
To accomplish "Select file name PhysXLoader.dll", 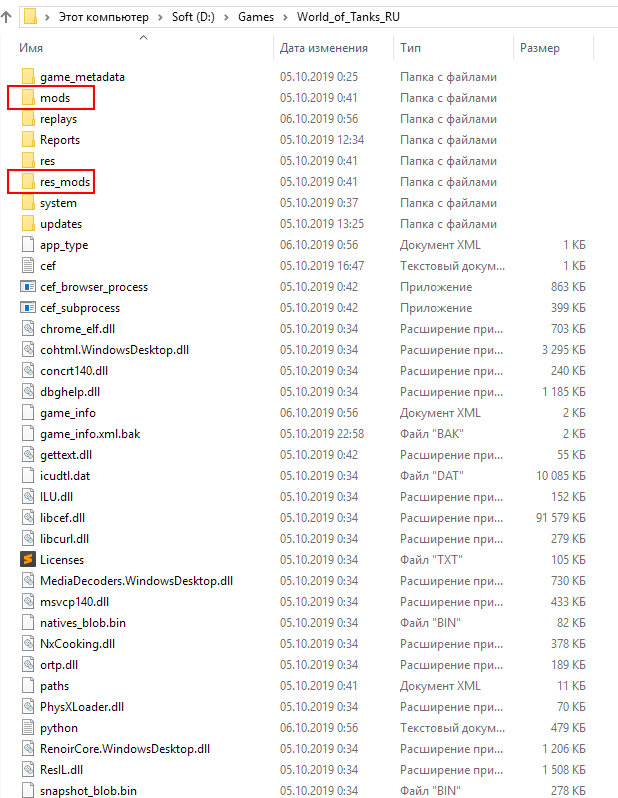I will coord(82,707).
